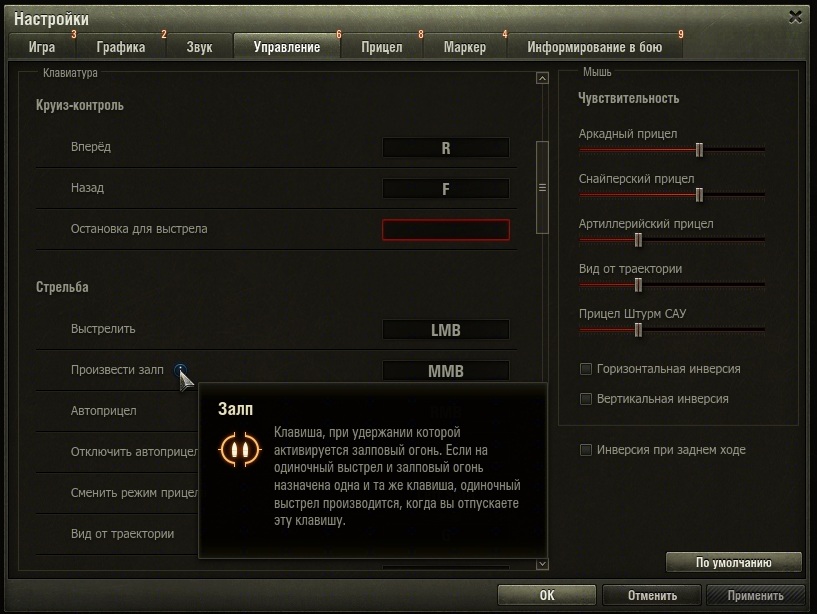The height and width of the screenshot is (614, 817).
Task: Enable Горизонтальная инверсия checkbox
Action: pos(586,369)
